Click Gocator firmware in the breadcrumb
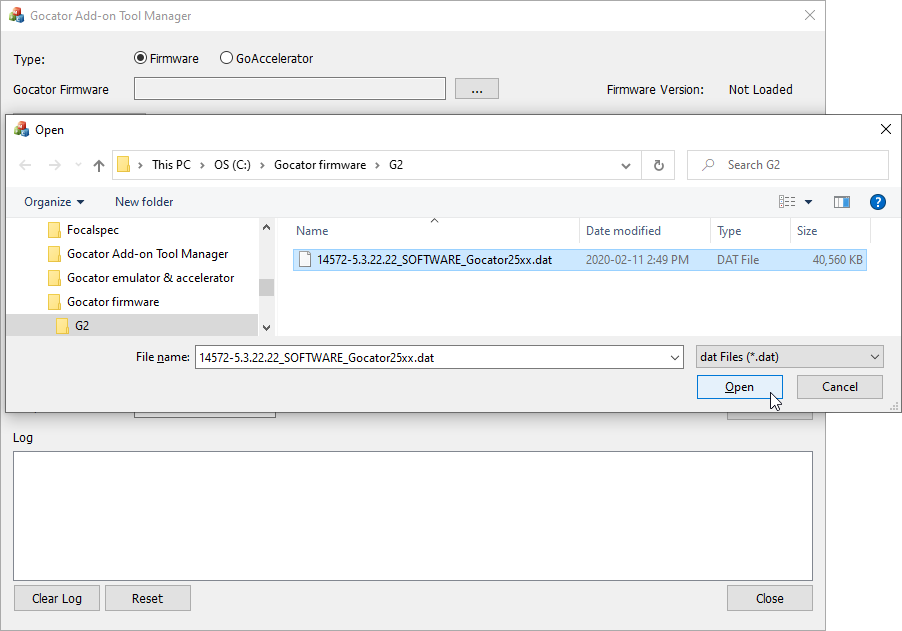 coord(320,165)
